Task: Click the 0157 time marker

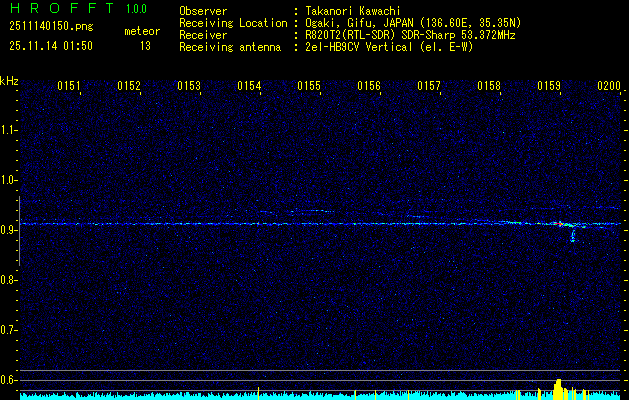Action: click(429, 86)
